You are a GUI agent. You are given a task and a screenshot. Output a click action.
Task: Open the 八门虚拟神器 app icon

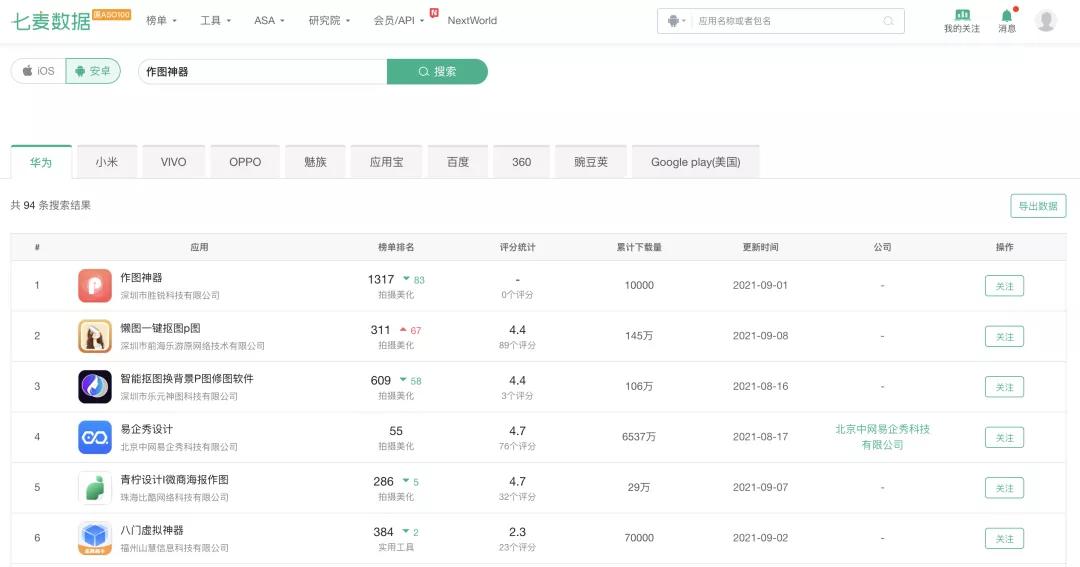[x=94, y=538]
